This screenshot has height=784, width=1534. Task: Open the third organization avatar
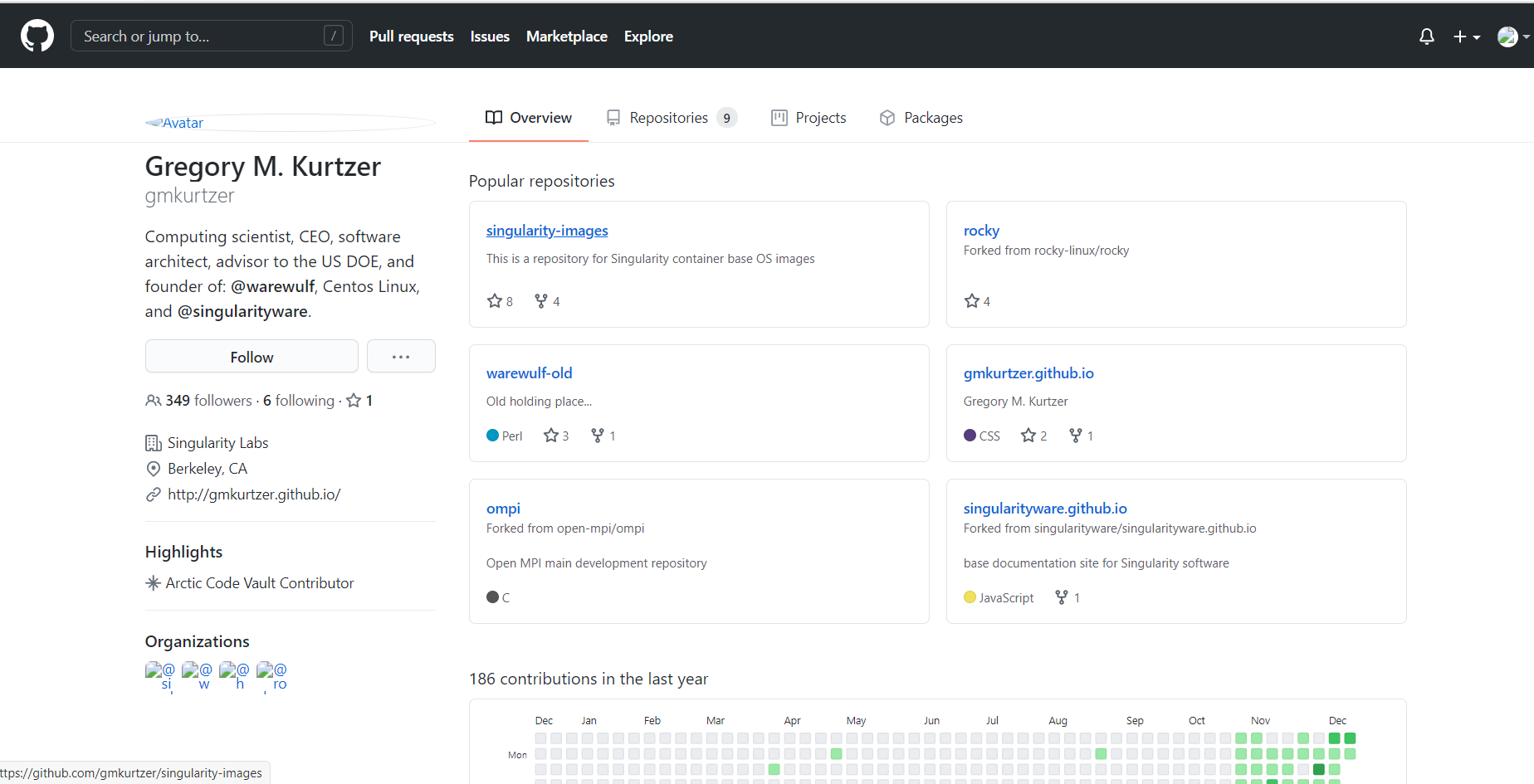[234, 675]
